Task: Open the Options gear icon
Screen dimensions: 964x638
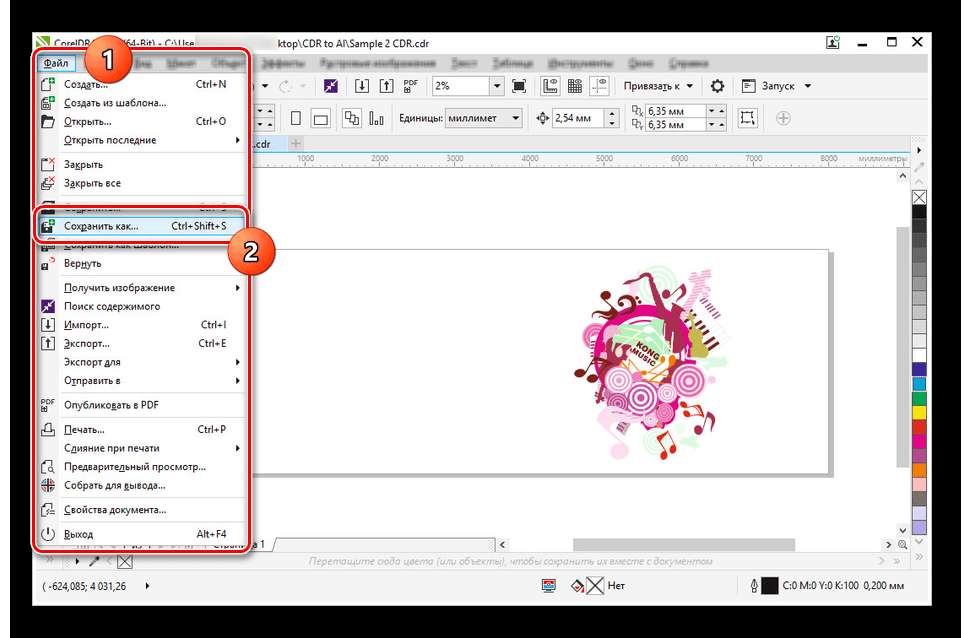Action: tap(717, 86)
